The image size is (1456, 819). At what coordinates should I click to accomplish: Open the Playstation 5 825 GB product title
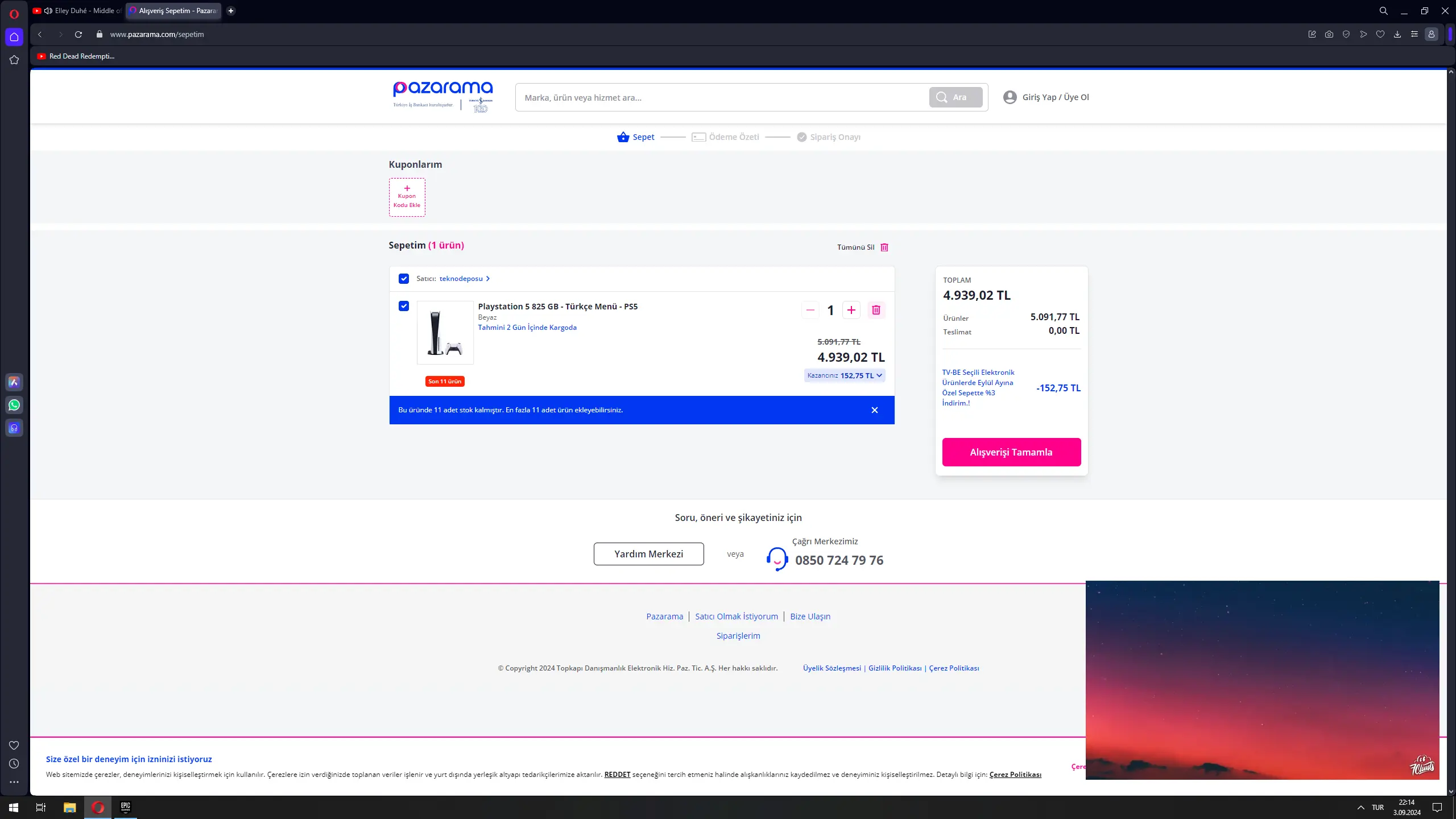[557, 307]
